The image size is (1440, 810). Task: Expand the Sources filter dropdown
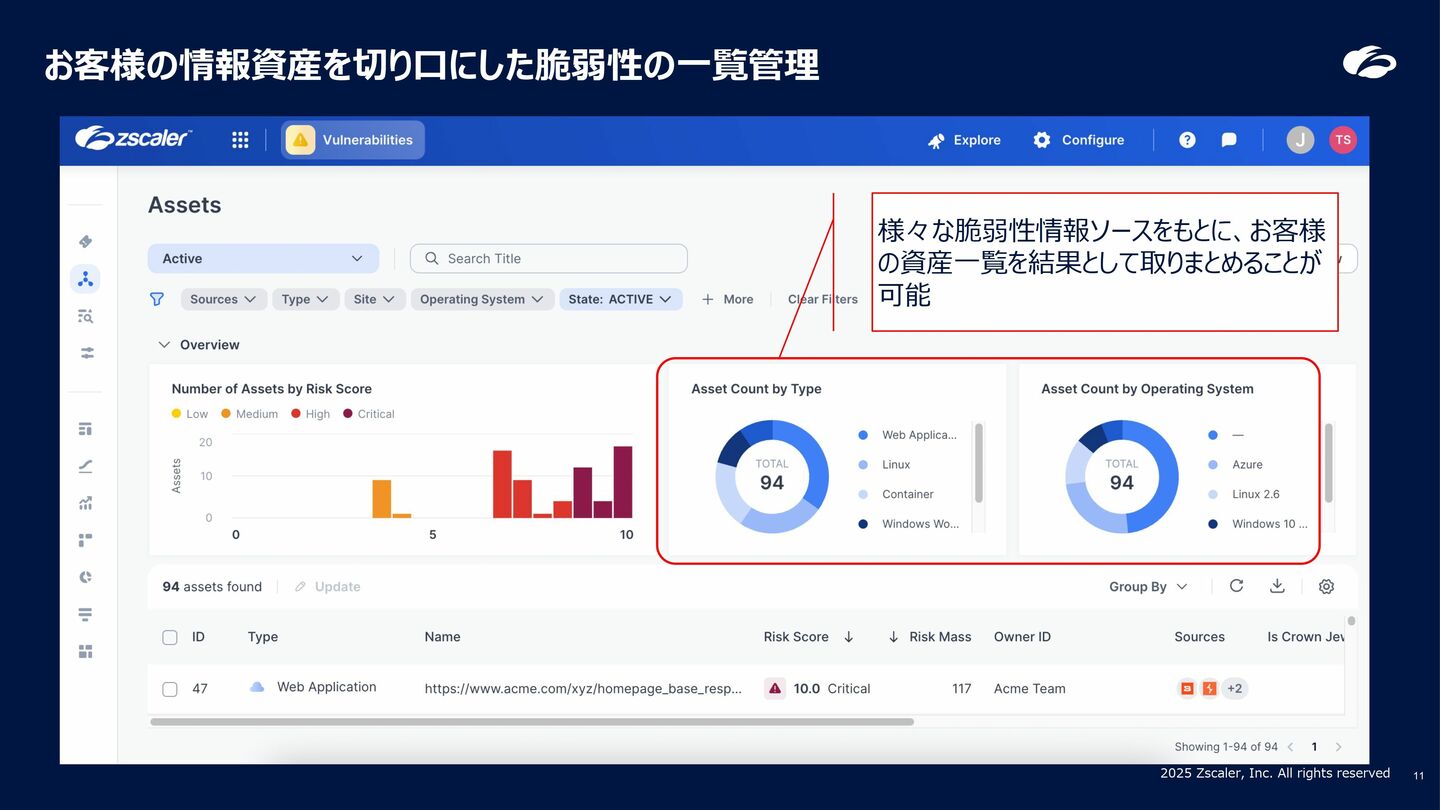click(x=223, y=299)
